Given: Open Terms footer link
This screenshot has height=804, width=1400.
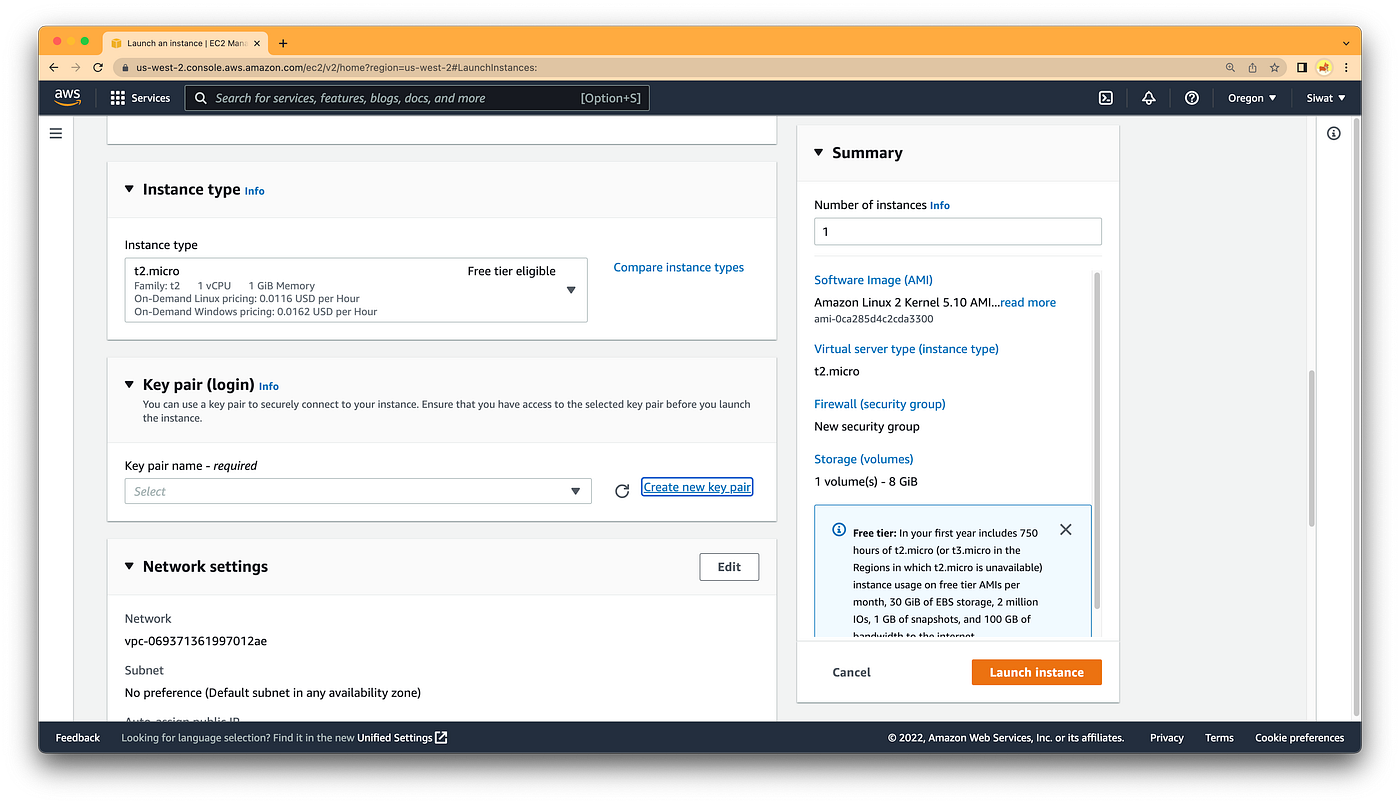Looking at the screenshot, I should (1219, 738).
